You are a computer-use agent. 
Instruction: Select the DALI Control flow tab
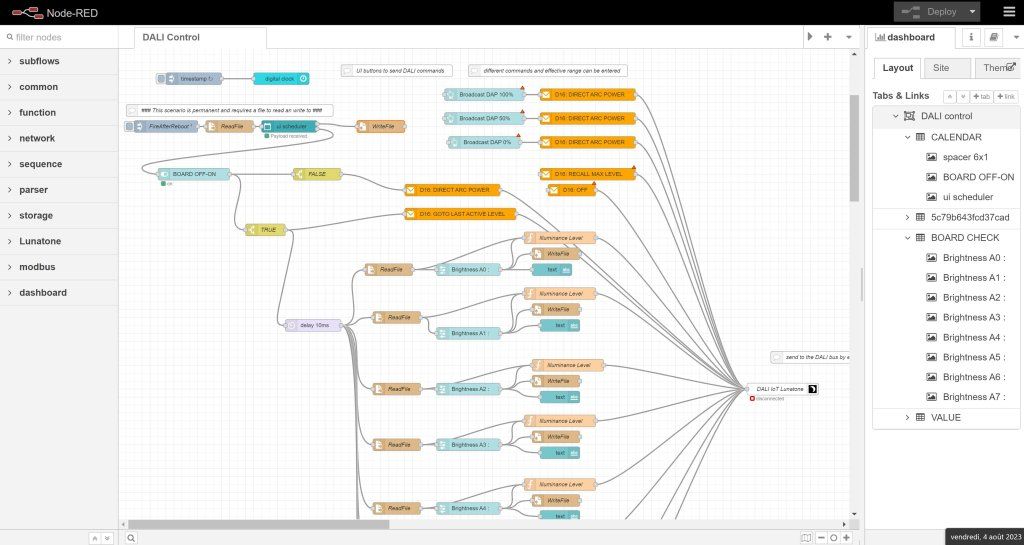[170, 37]
